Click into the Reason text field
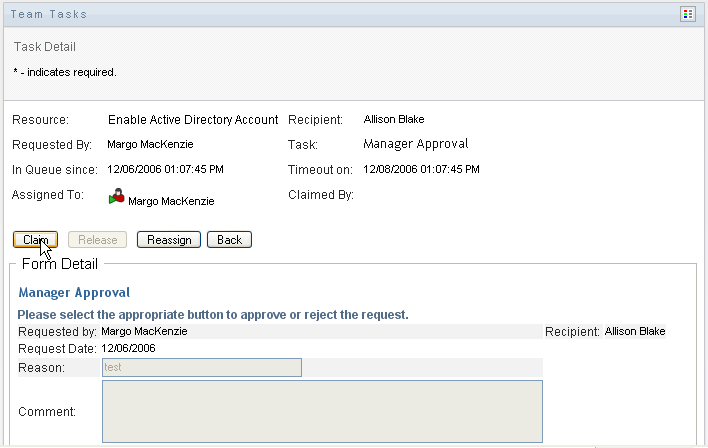708x448 pixels. tap(201, 368)
